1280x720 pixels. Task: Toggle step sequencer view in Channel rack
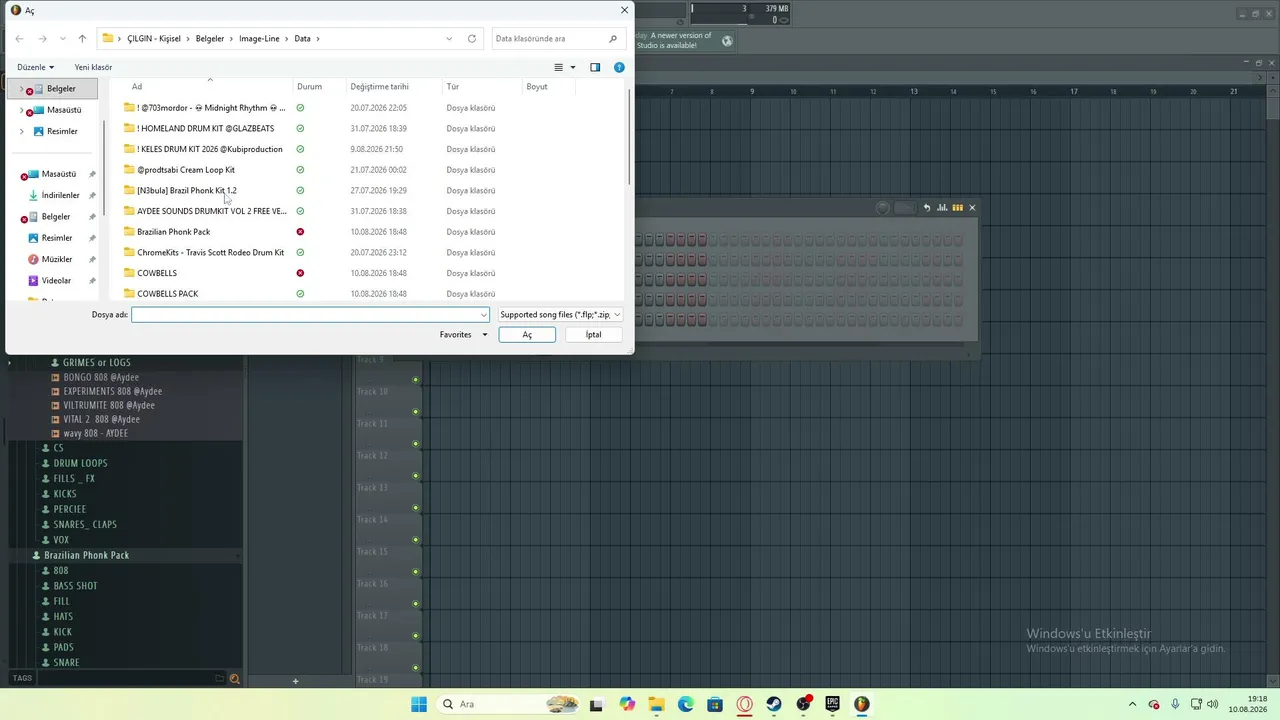click(957, 208)
